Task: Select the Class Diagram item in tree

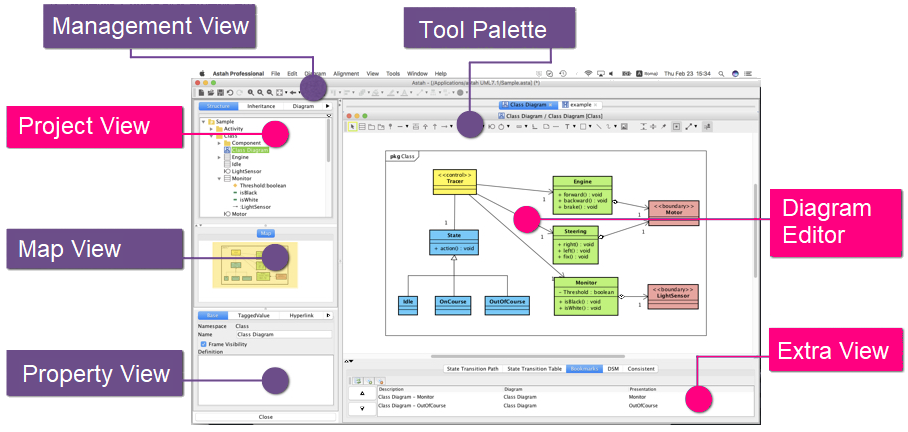Action: click(250, 150)
